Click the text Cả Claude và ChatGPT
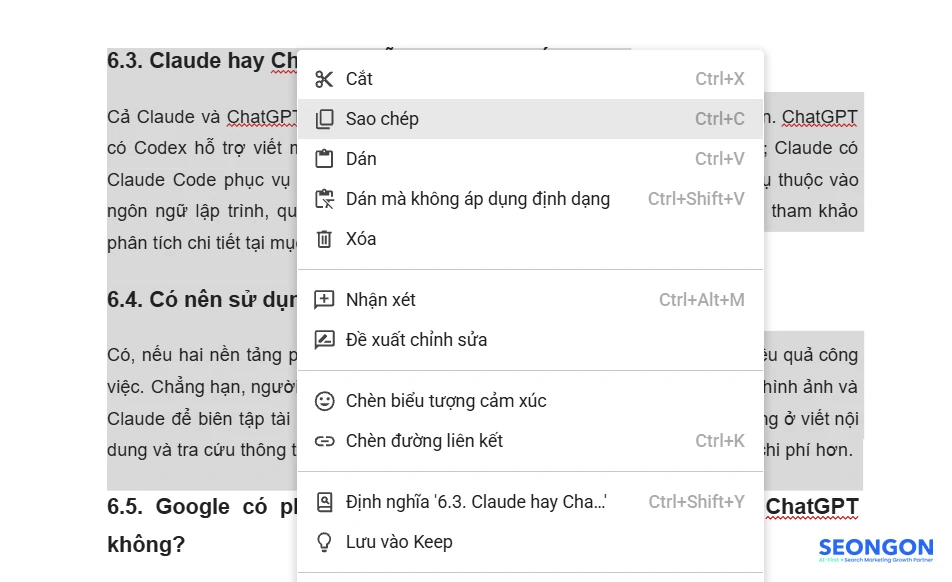The height and width of the screenshot is (582, 952). (202, 117)
